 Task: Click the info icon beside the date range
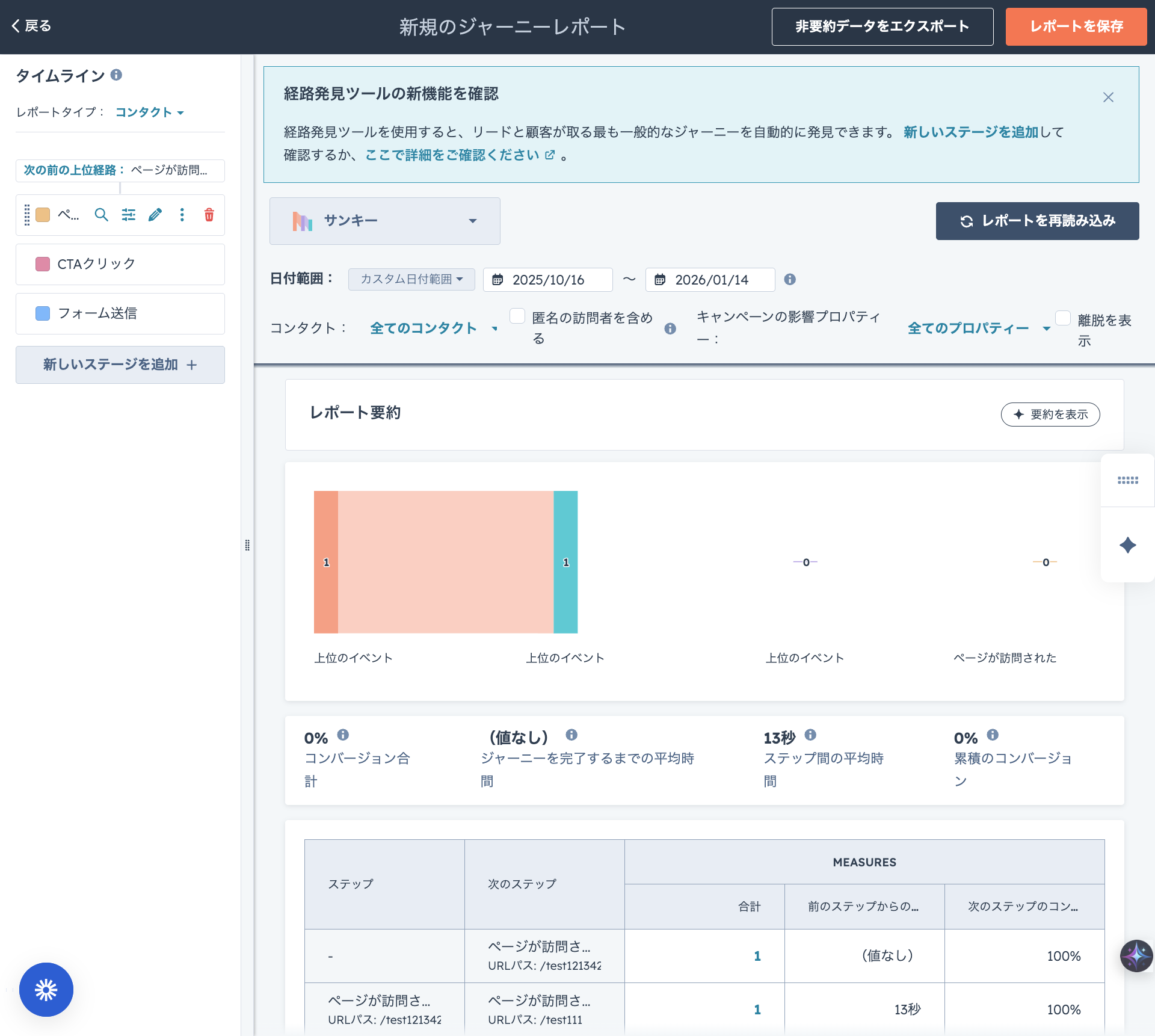coord(790,279)
